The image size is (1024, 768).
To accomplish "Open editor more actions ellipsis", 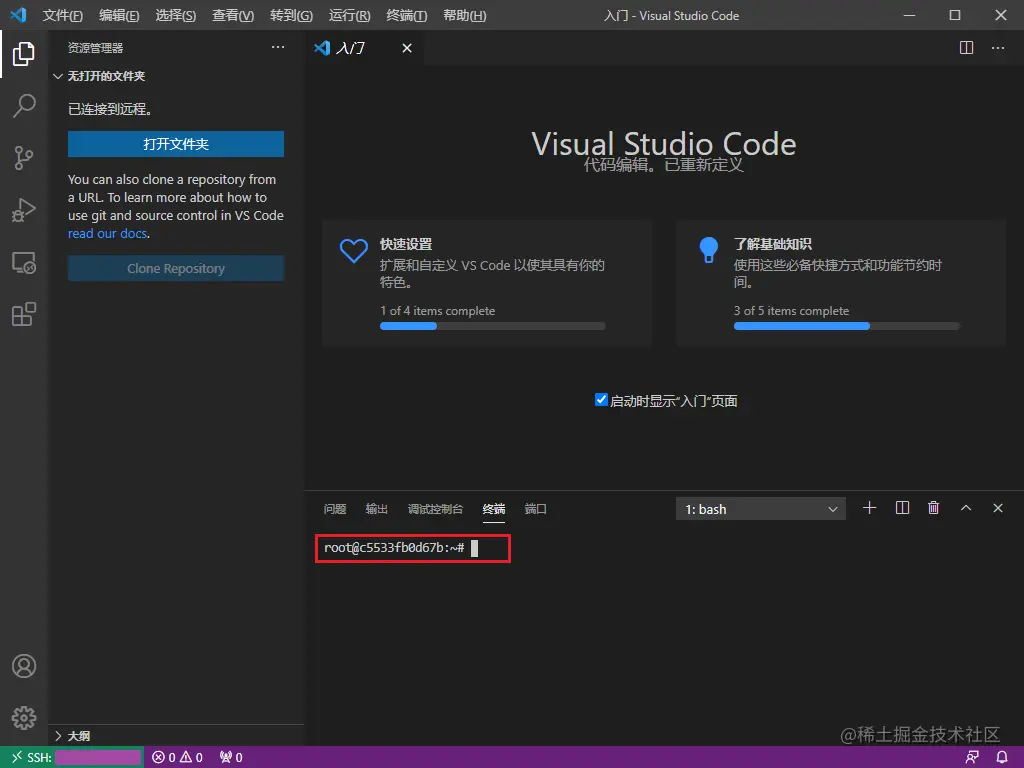I will 998,48.
